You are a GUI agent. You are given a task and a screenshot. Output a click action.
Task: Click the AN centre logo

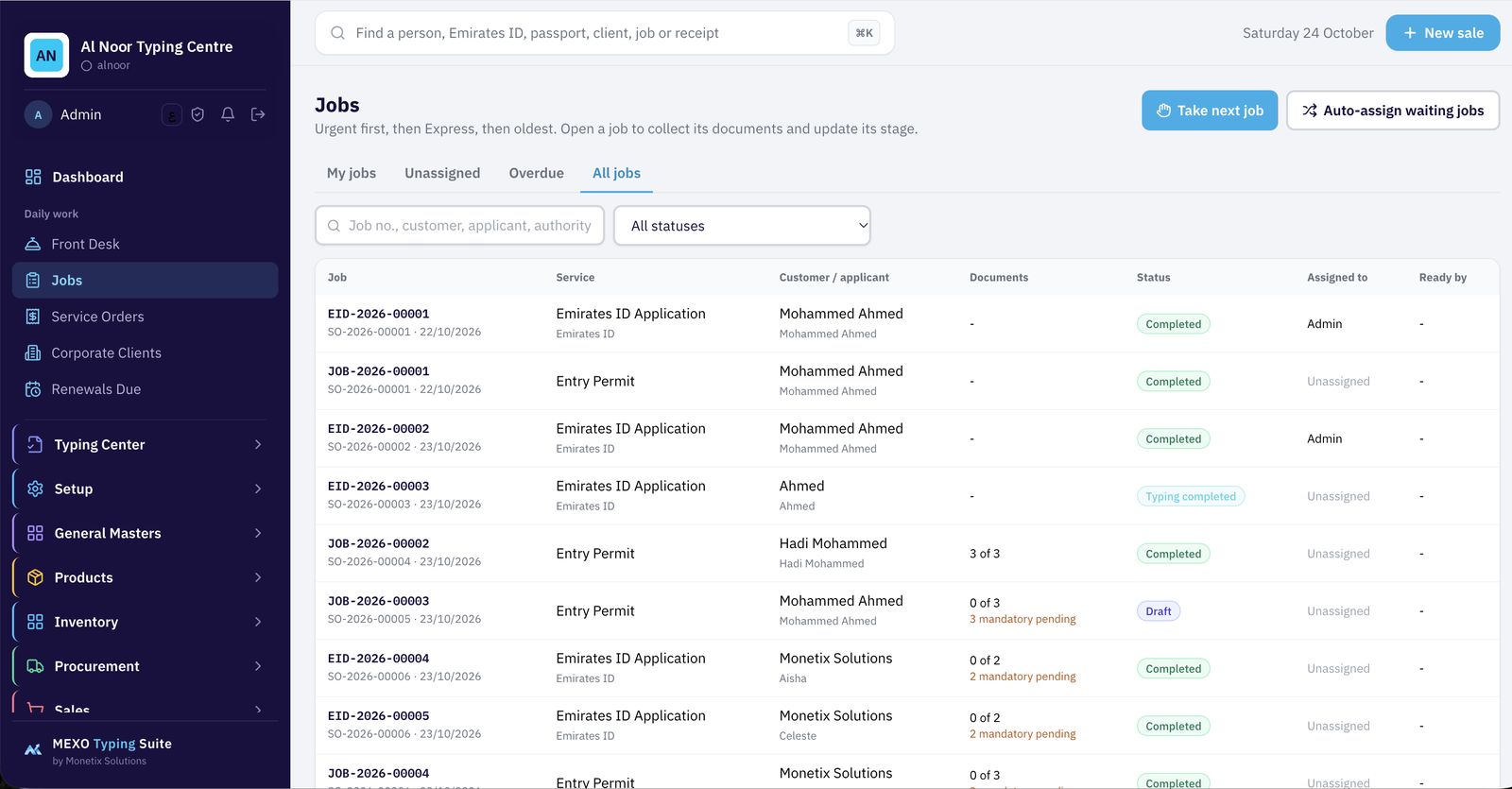pos(46,55)
